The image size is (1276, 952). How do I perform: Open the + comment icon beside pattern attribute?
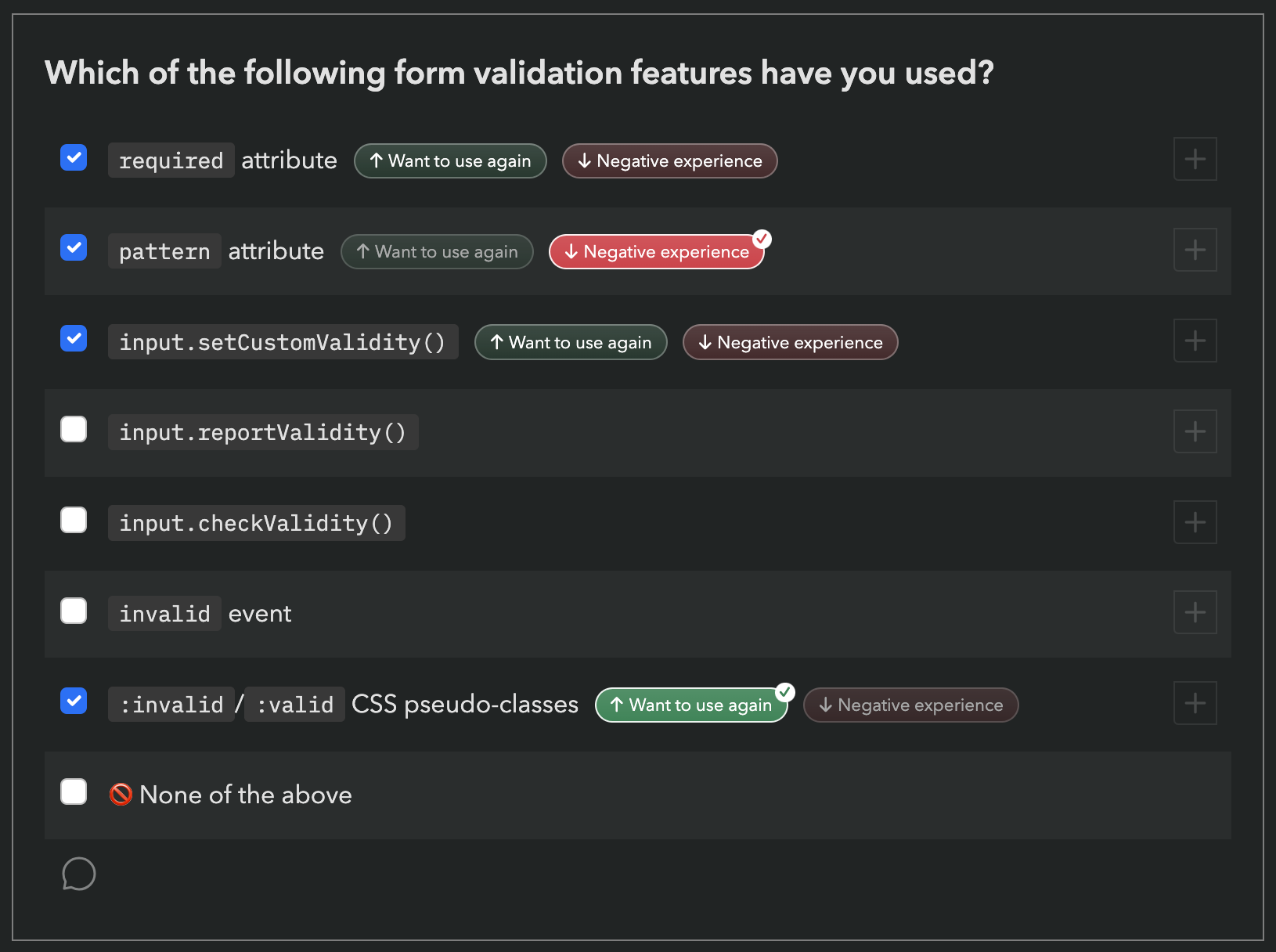(x=1195, y=249)
